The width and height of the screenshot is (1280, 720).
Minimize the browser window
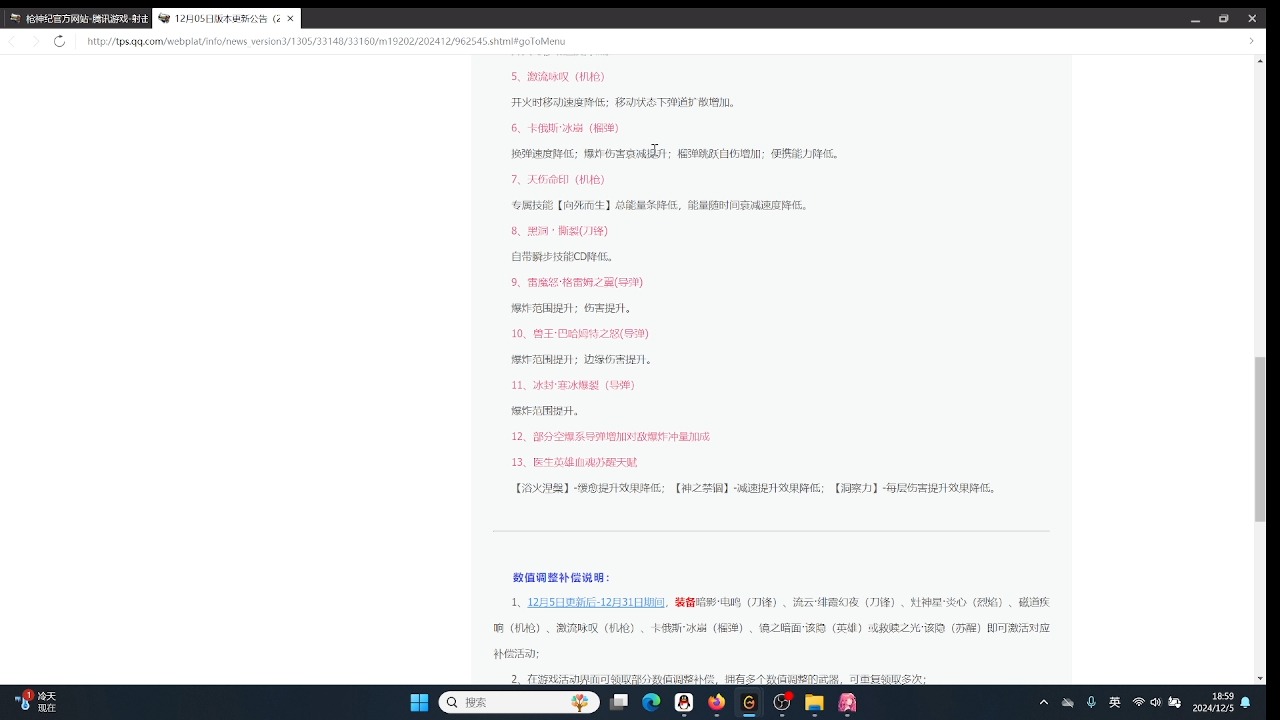(1195, 18)
